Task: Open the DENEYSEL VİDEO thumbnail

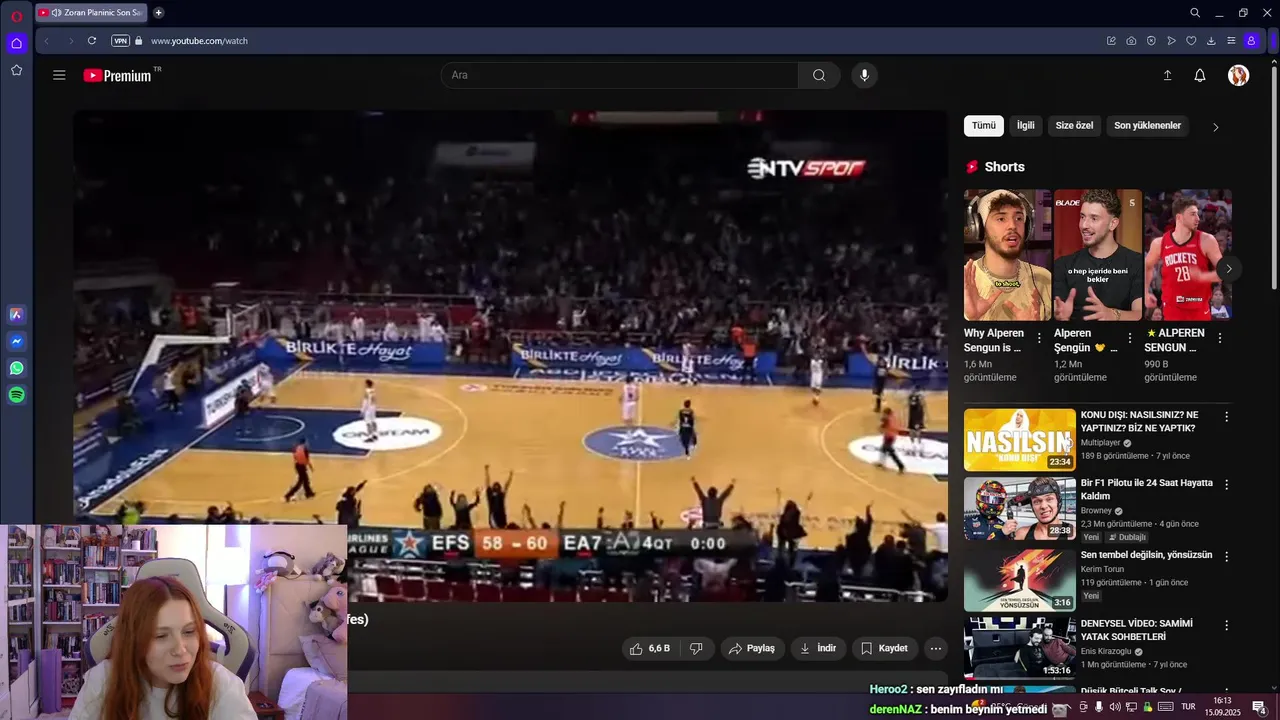Action: pos(1020,648)
